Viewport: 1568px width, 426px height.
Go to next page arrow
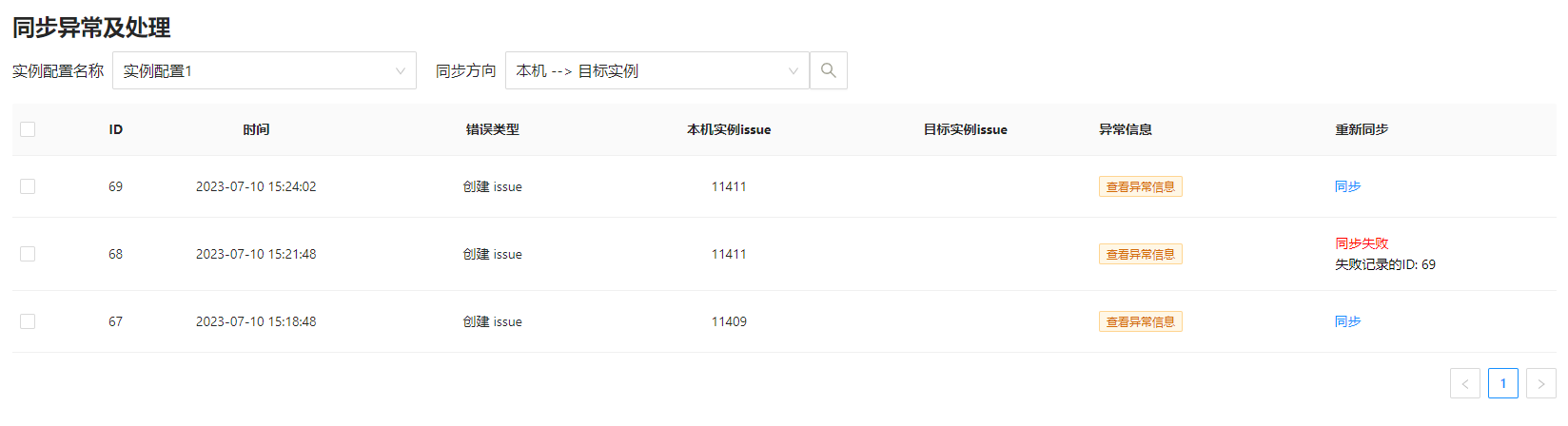click(1540, 383)
